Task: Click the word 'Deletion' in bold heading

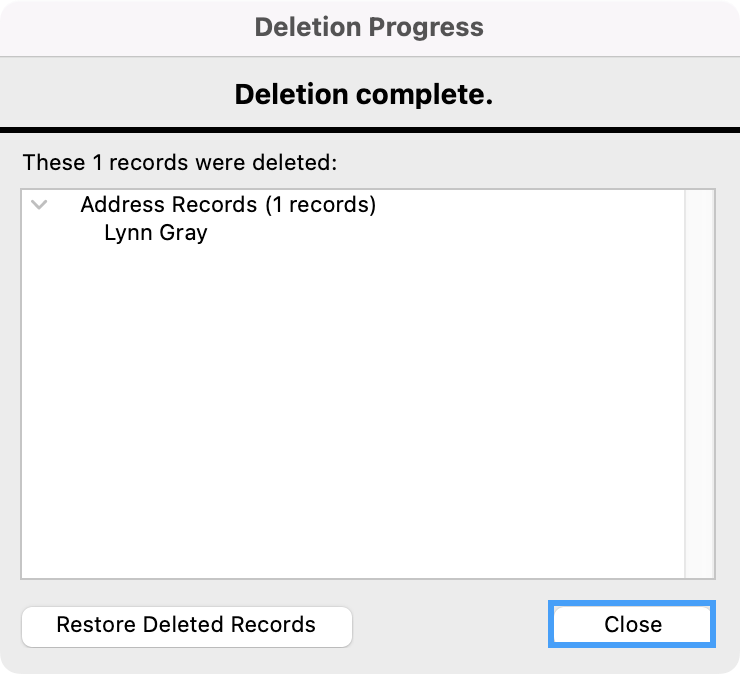Action: coord(285,95)
